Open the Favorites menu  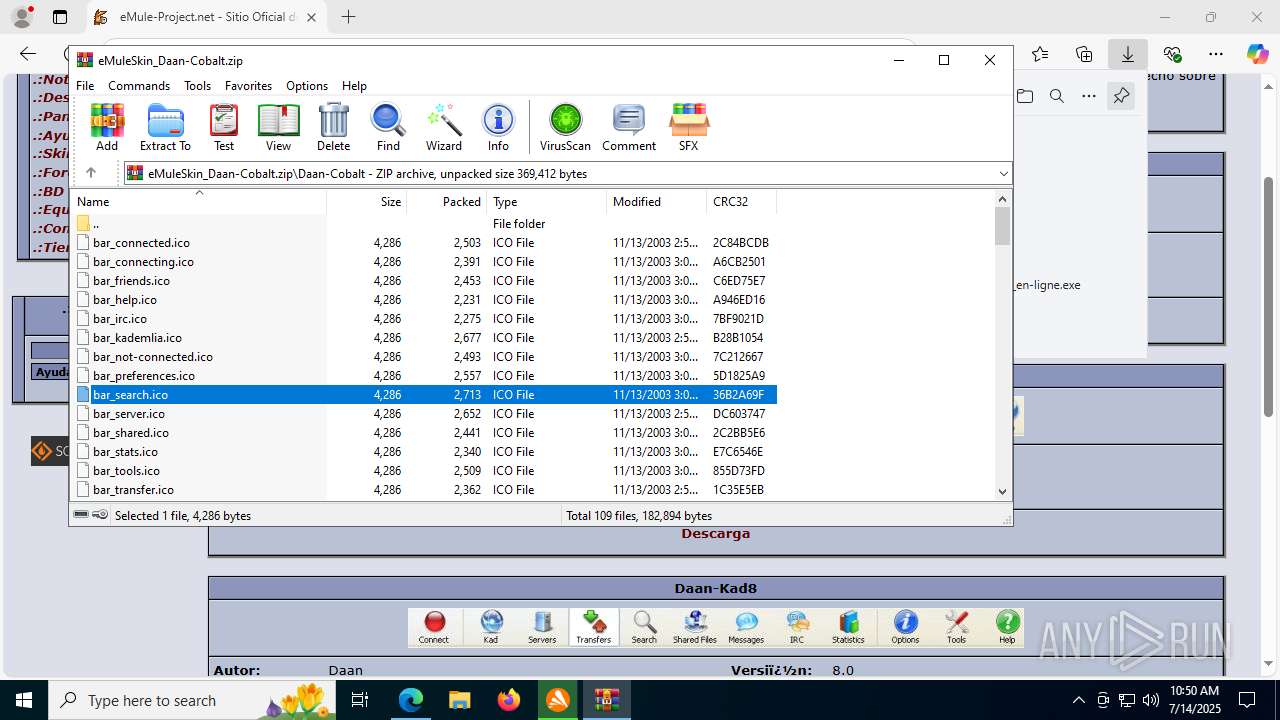[248, 86]
